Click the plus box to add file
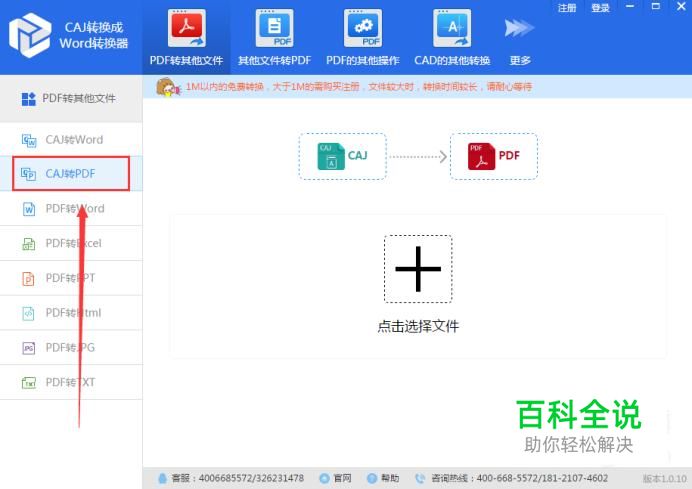 (418, 269)
